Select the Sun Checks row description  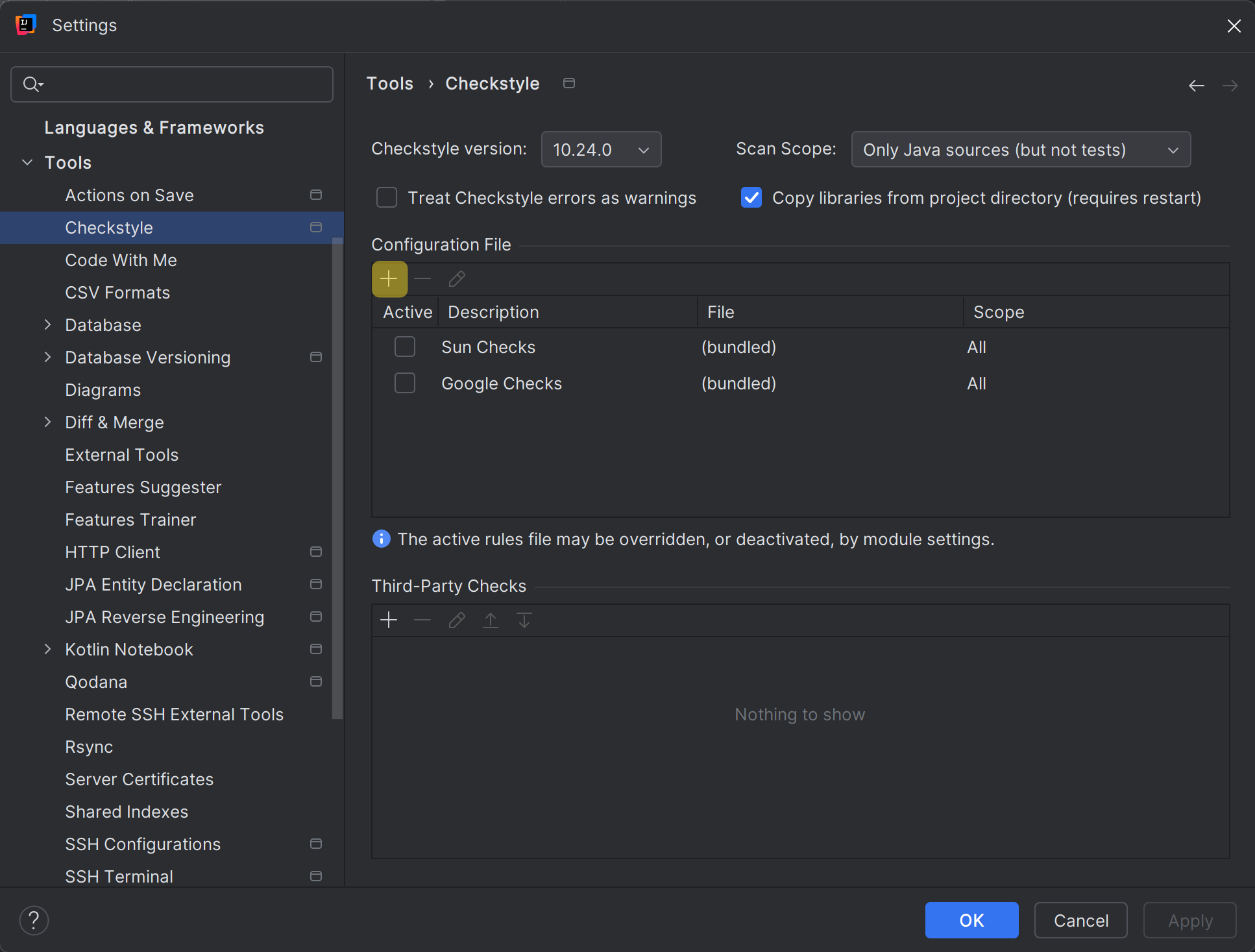(x=489, y=347)
